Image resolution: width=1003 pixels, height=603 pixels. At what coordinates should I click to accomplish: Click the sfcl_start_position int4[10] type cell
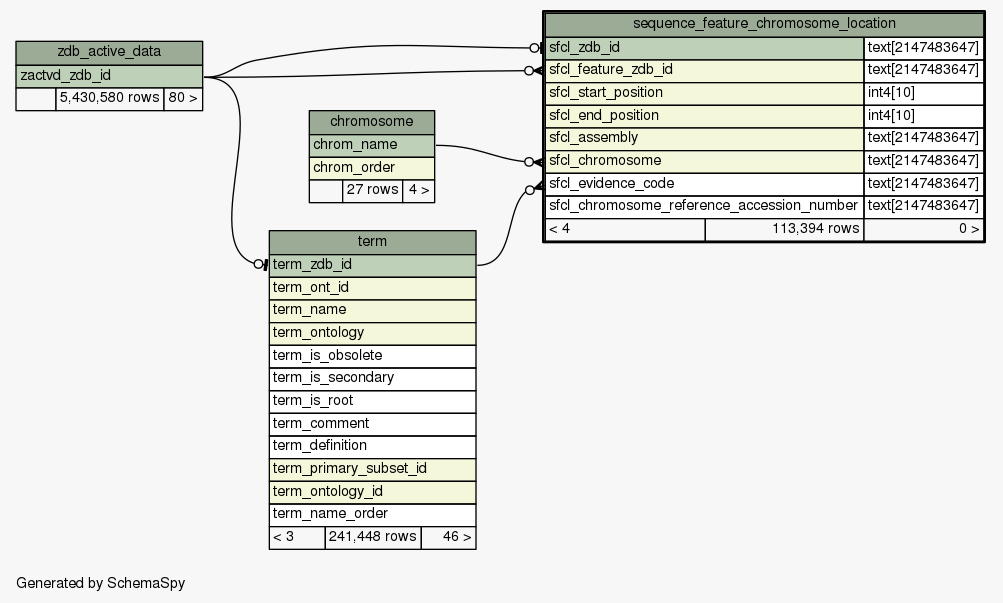pyautogui.click(x=923, y=93)
